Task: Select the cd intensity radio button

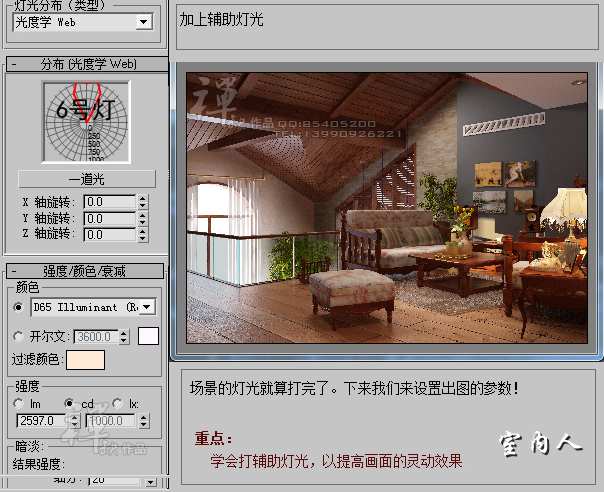Action: pyautogui.click(x=69, y=403)
